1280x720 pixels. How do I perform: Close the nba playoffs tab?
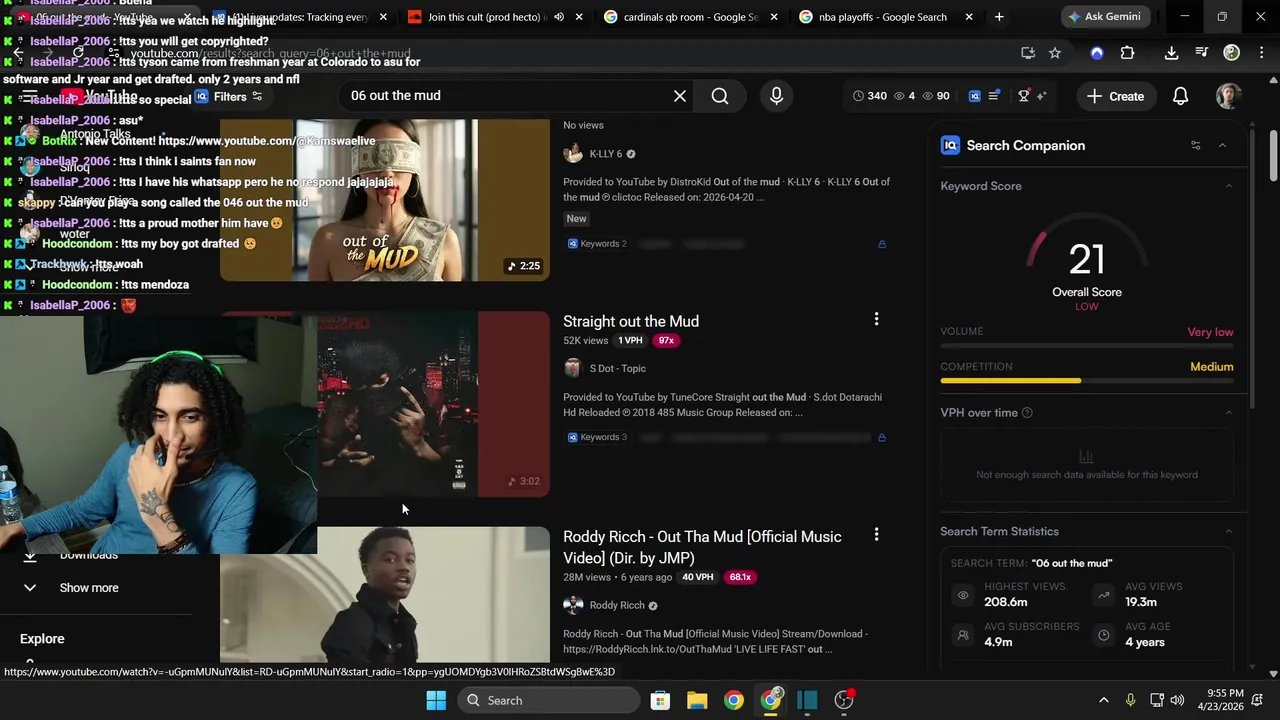point(969,17)
